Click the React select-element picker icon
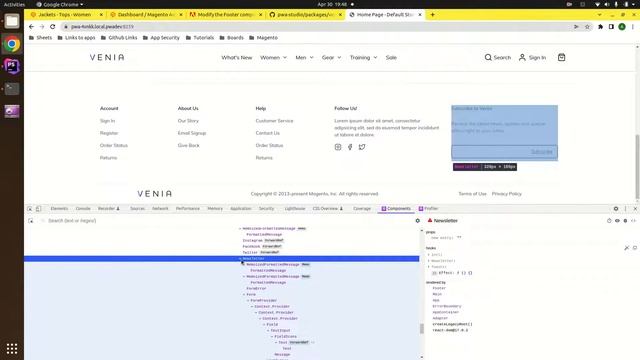Image resolution: width=640 pixels, height=360 pixels. (x=31, y=220)
